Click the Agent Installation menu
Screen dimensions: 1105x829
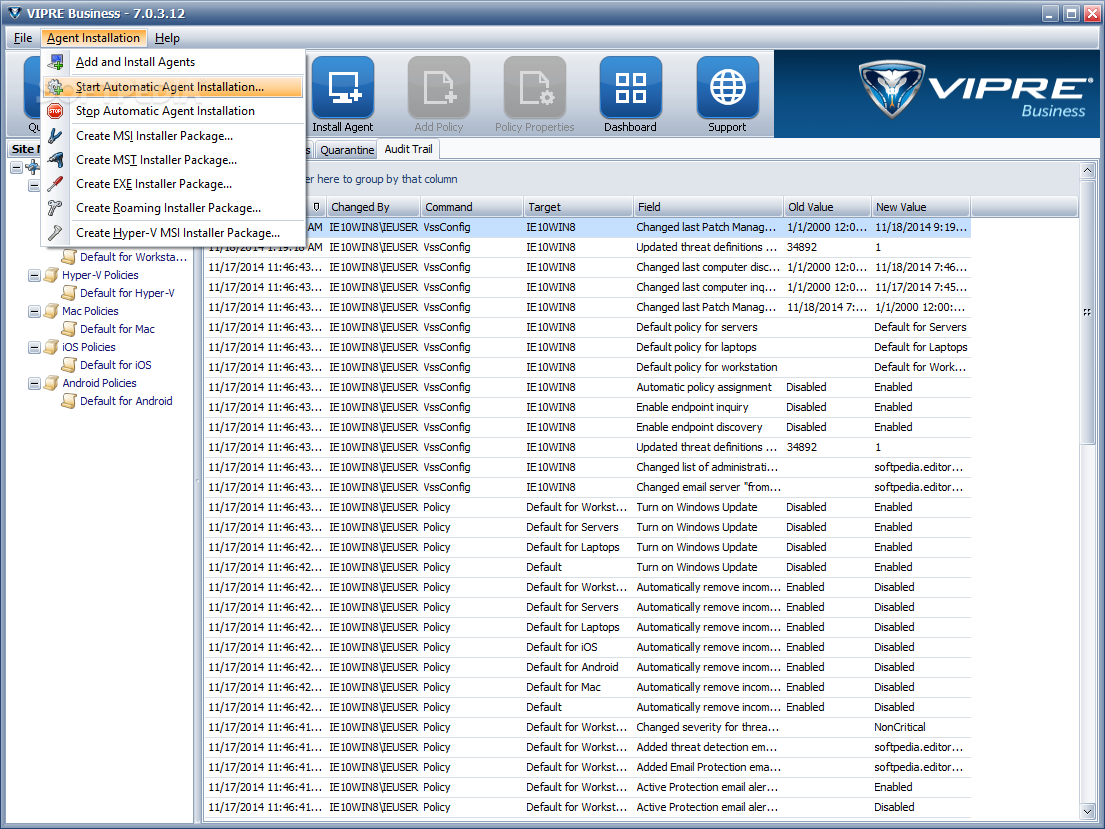(93, 38)
